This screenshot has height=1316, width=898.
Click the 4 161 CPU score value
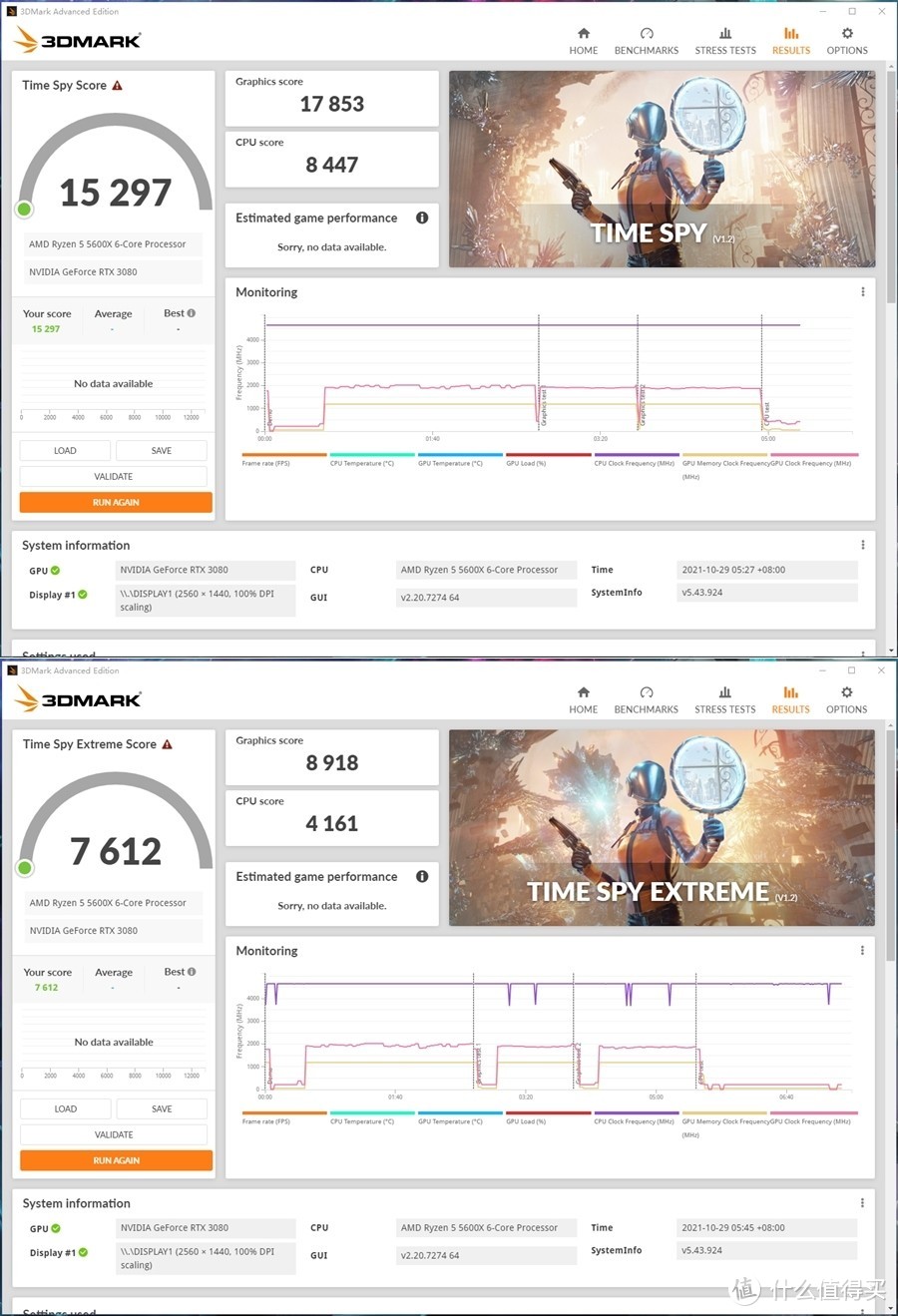[x=332, y=824]
